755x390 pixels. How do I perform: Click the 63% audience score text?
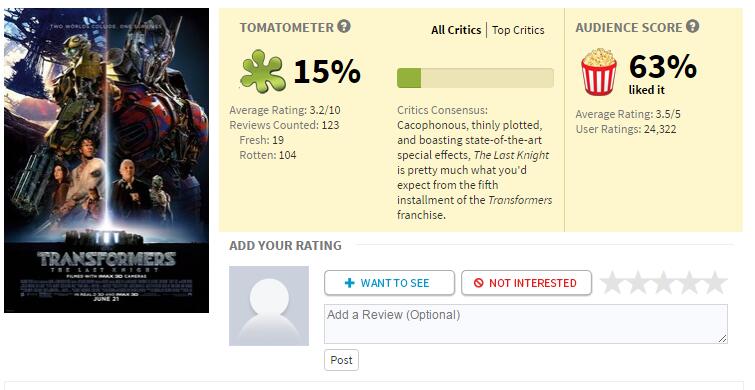pos(663,66)
